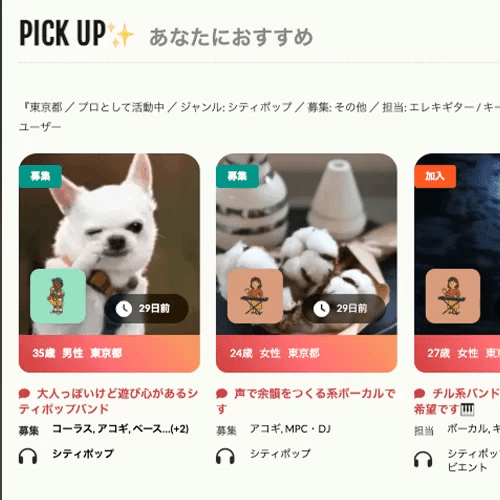
Task: Click headphones icon under third card
Action: coord(423,459)
